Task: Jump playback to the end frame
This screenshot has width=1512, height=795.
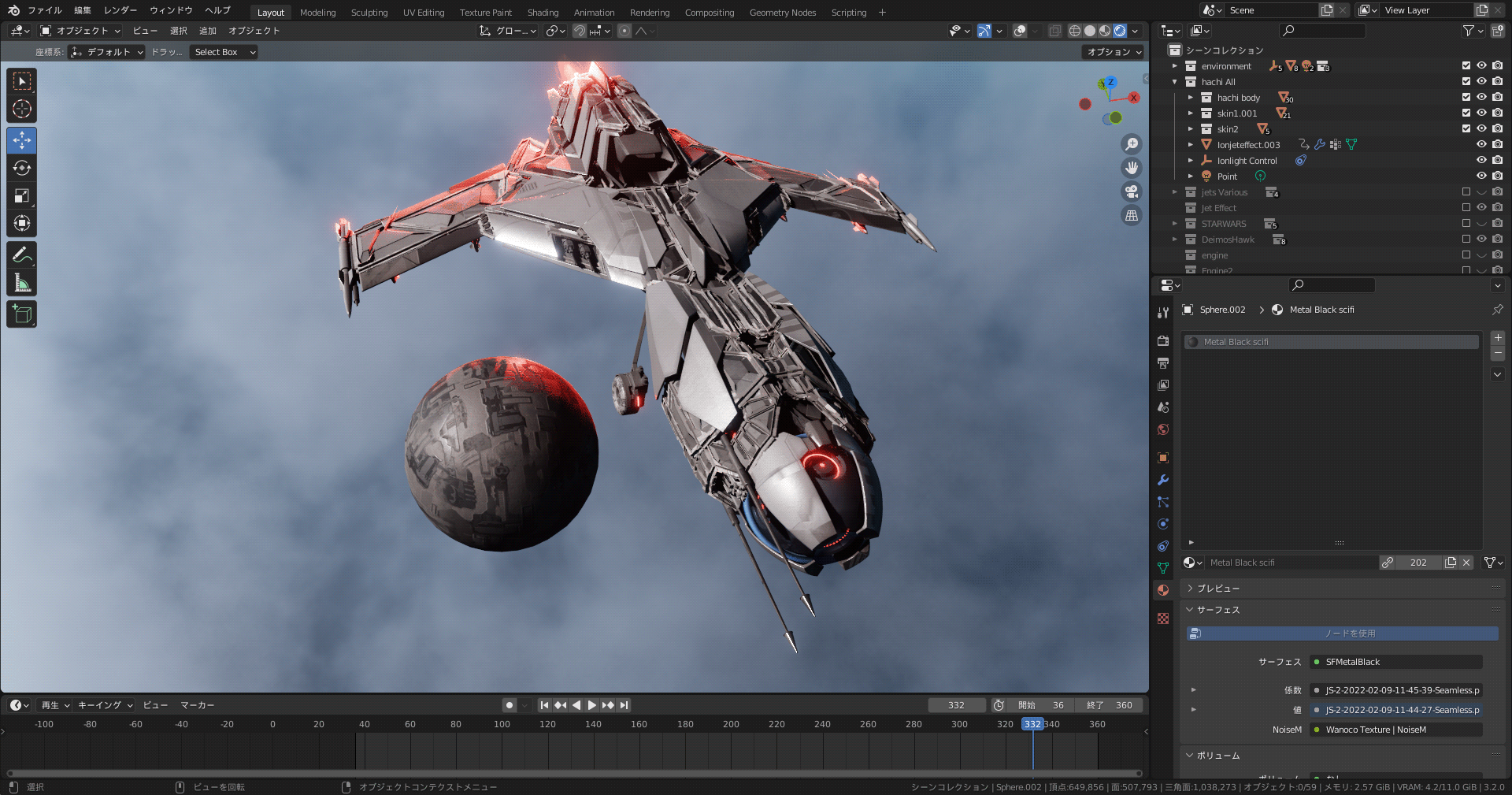Action: pos(624,704)
